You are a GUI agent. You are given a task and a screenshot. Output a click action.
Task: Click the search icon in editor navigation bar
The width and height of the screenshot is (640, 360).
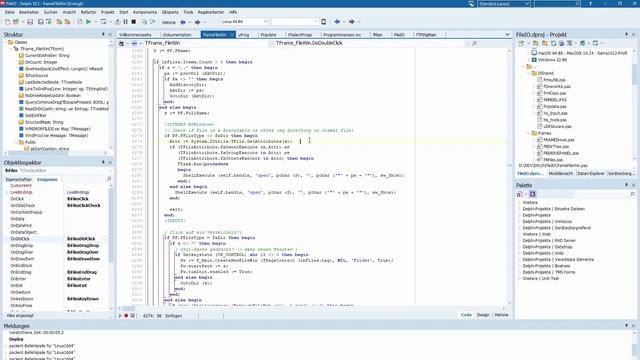(x=474, y=43)
